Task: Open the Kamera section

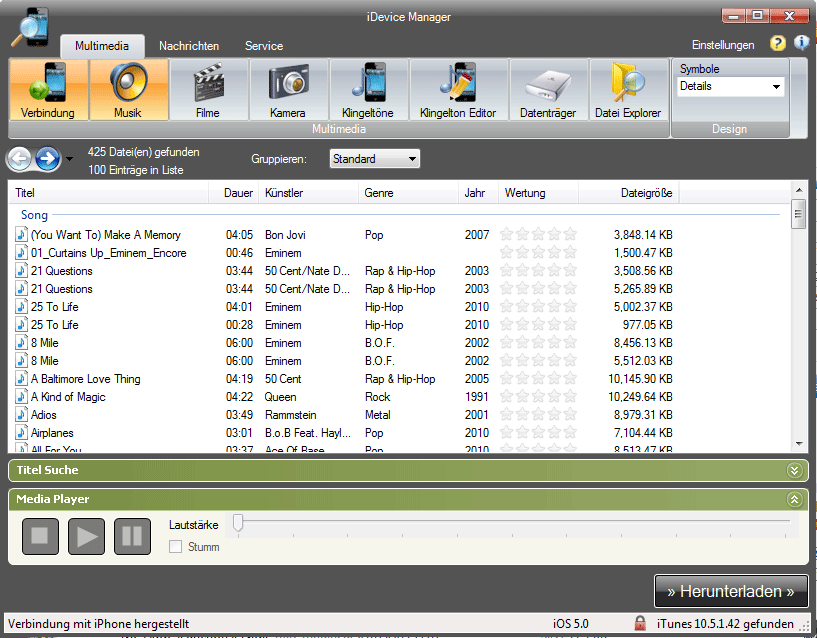Action: pyautogui.click(x=288, y=90)
